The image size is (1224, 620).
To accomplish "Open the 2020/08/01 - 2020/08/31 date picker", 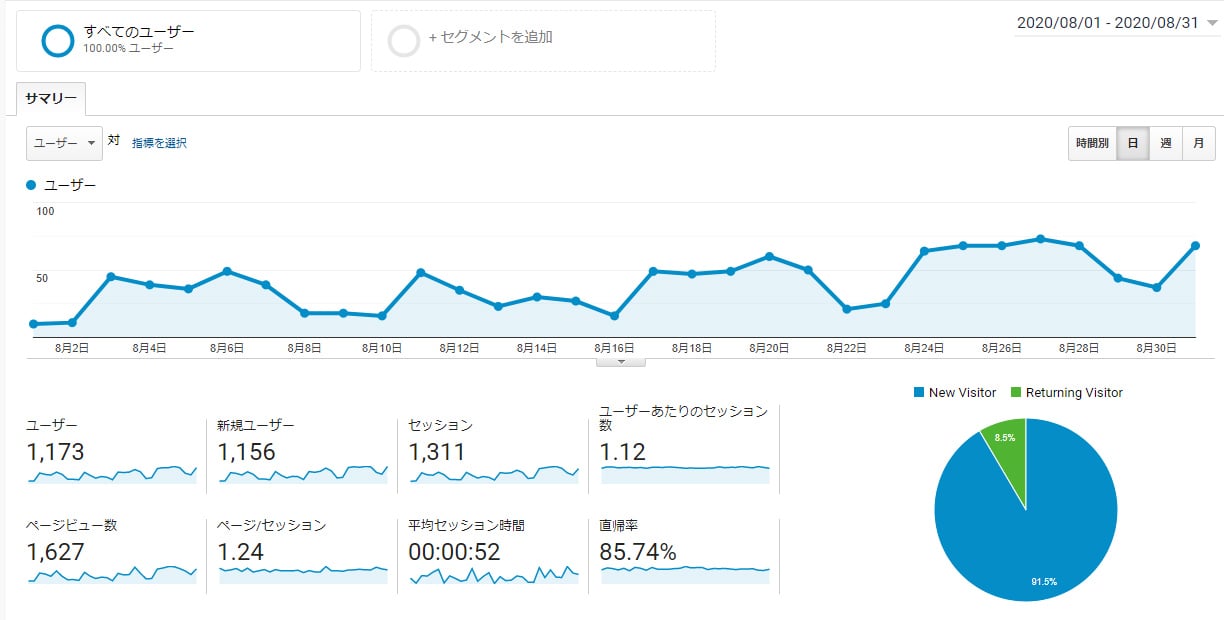I will pos(1113,20).
